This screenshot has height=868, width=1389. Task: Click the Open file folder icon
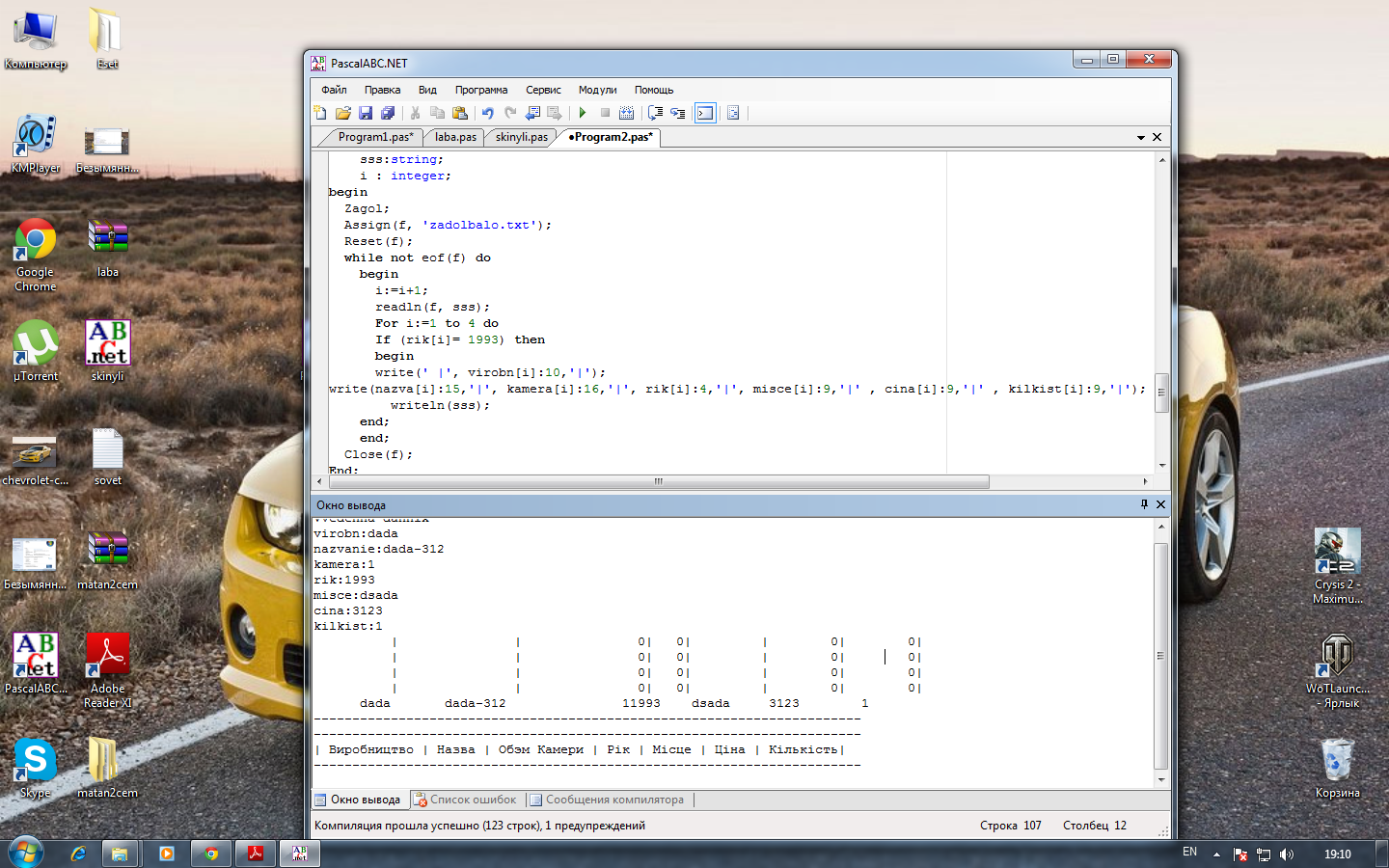coord(342,113)
